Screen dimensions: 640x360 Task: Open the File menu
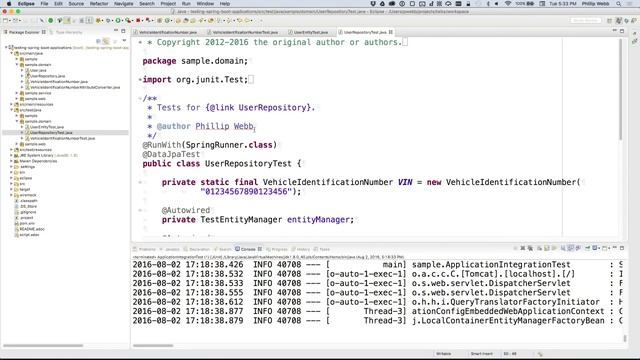[x=44, y=4]
